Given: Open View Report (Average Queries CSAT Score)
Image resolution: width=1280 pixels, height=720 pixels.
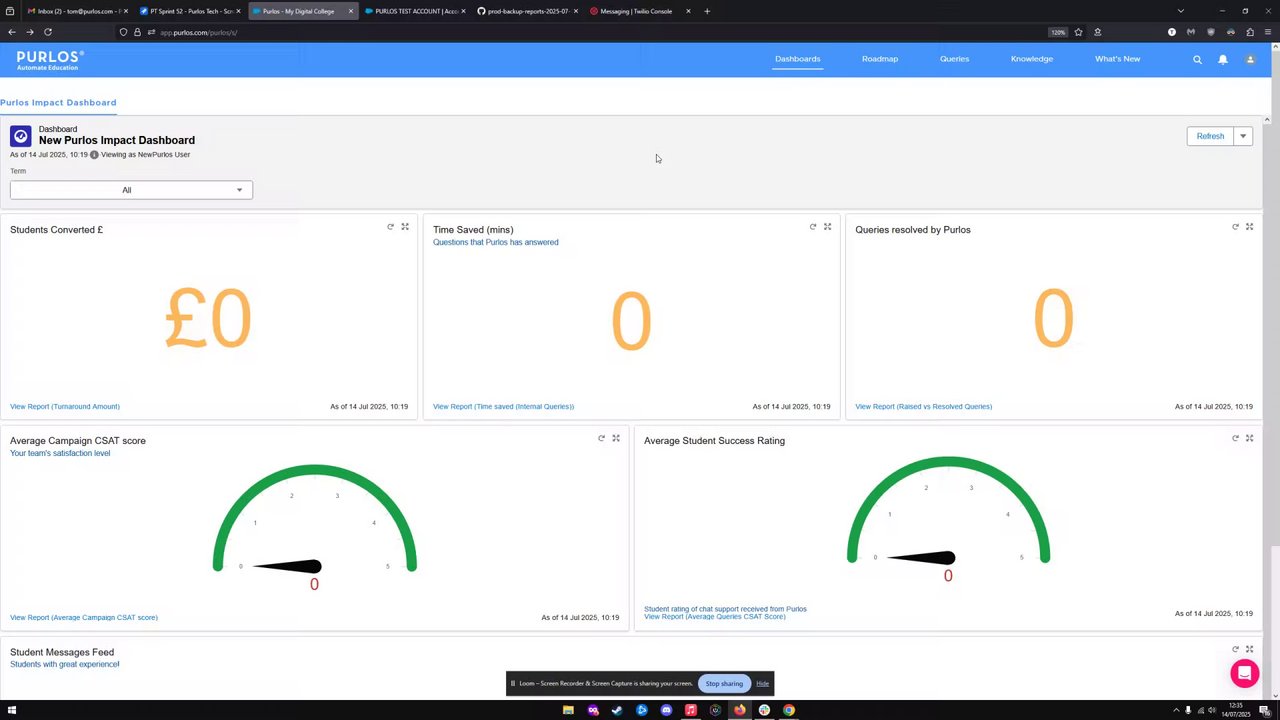Looking at the screenshot, I should [714, 617].
